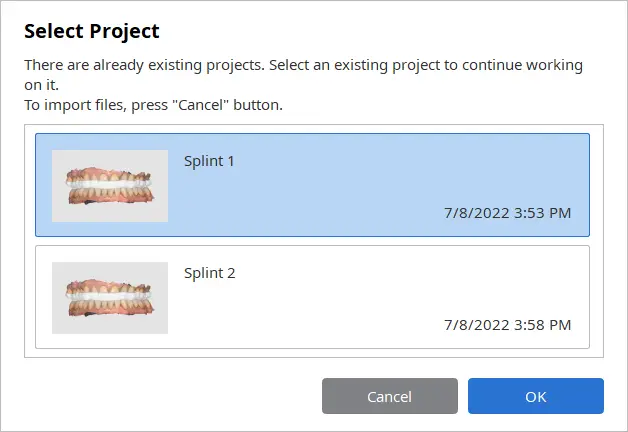Click the "Splint 1" project name
The width and height of the screenshot is (628, 432).
pyautogui.click(x=209, y=161)
